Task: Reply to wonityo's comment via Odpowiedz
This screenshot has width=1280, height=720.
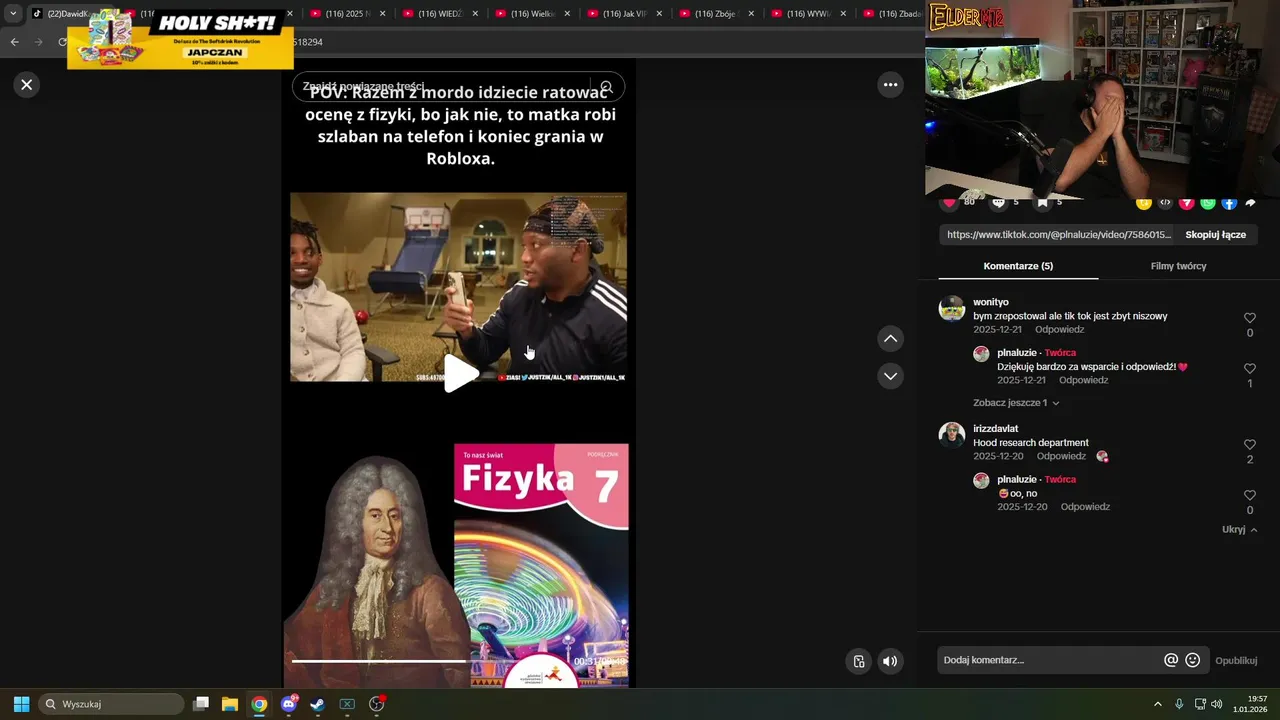Action: point(1059,330)
